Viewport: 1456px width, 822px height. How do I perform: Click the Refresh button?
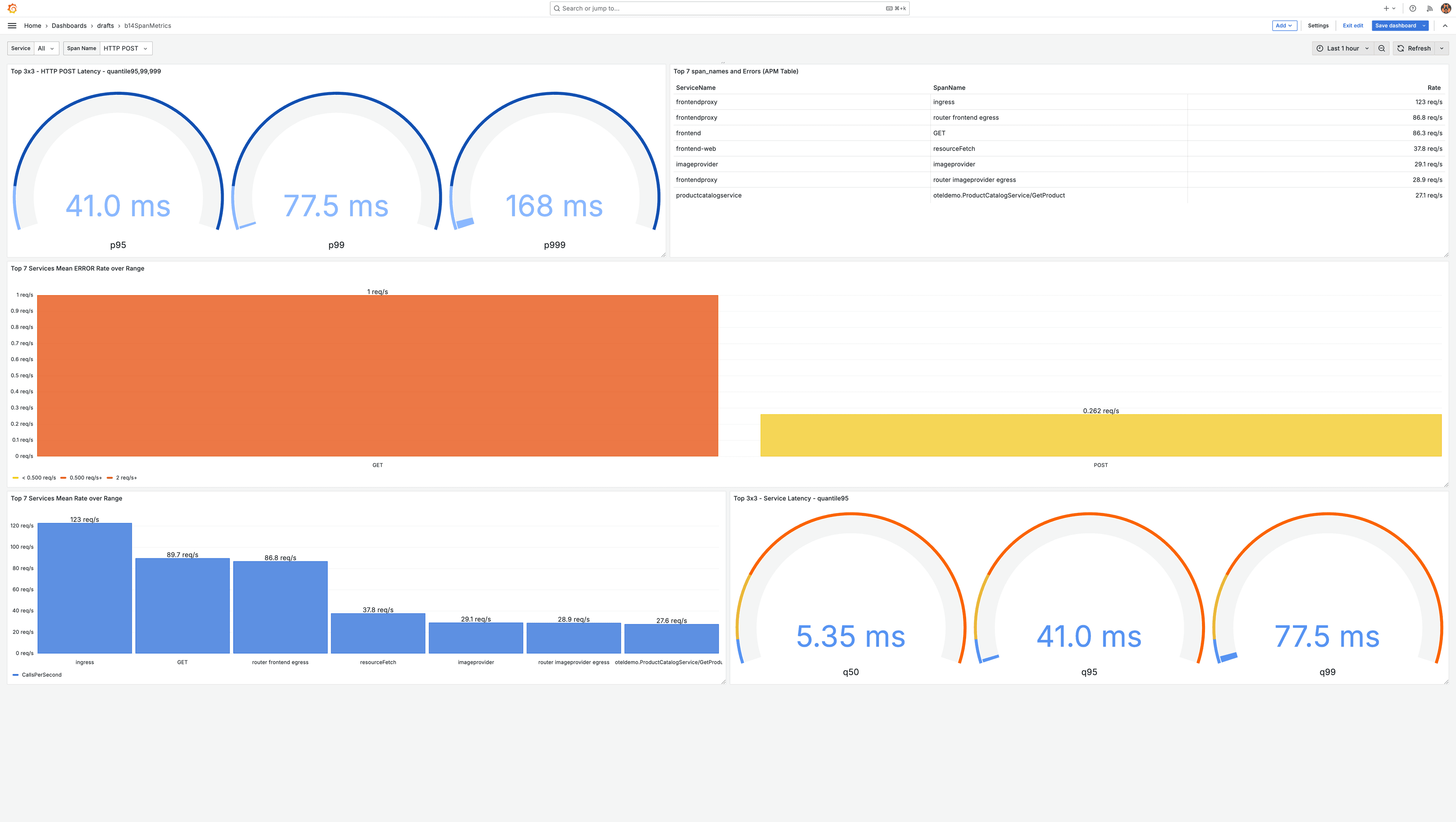(x=1414, y=49)
